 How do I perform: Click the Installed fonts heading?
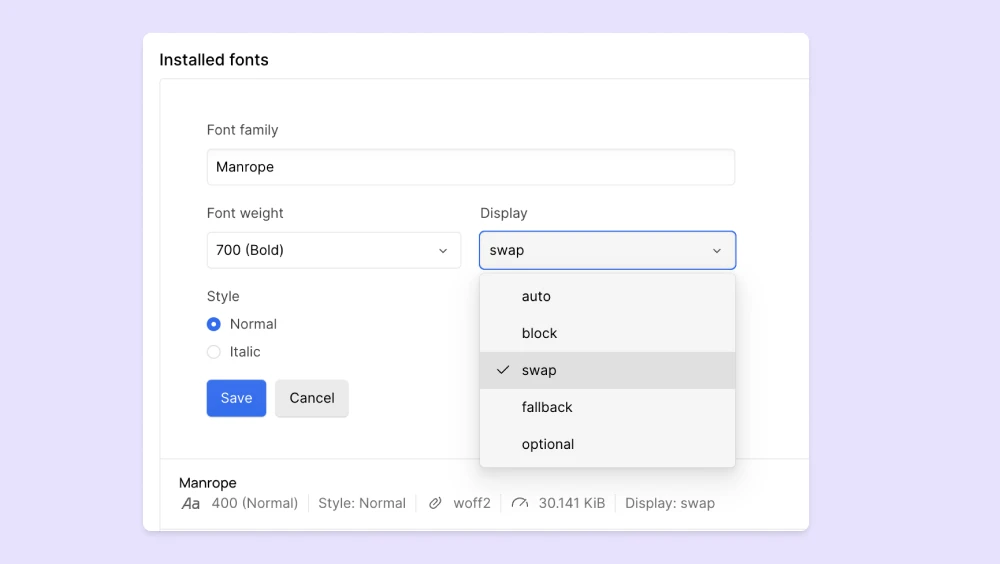point(214,60)
